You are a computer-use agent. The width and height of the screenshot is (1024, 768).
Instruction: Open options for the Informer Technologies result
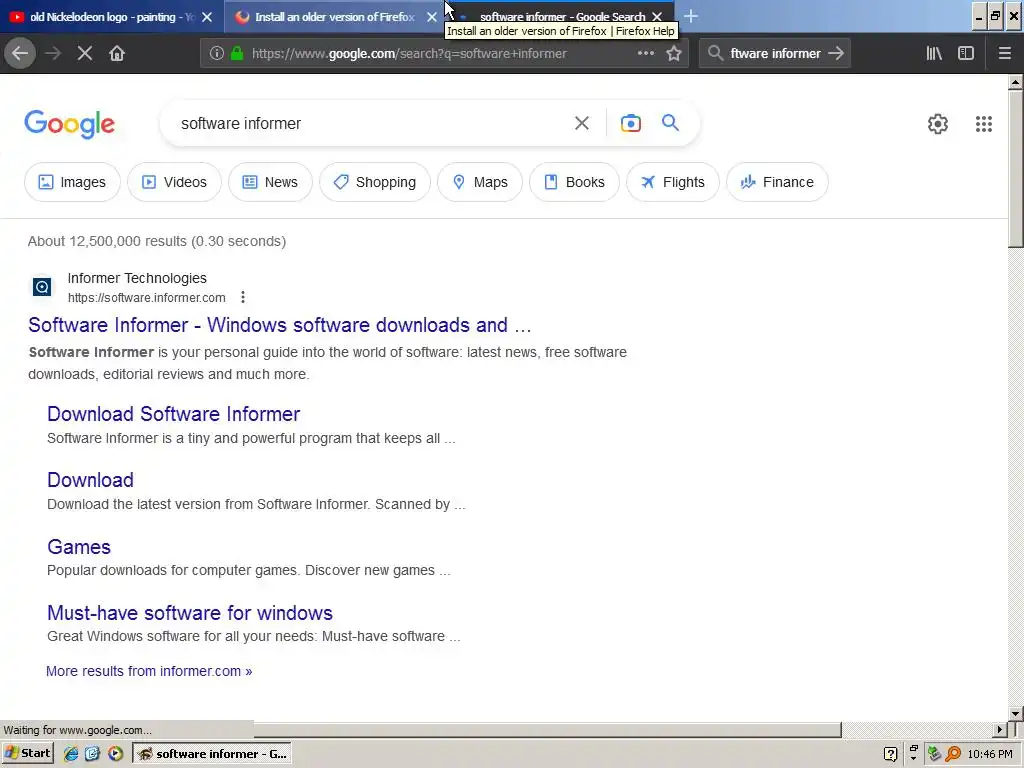click(x=243, y=298)
